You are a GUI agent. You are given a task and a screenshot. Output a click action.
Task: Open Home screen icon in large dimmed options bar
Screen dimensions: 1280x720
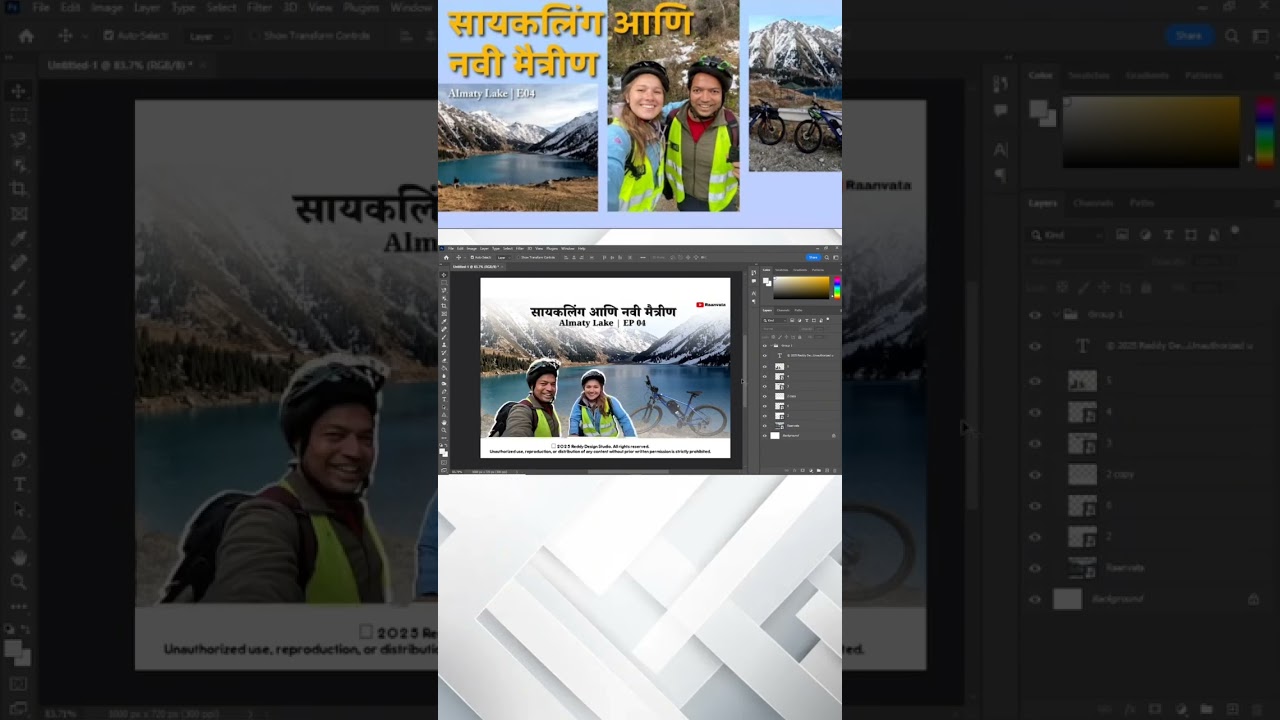(26, 36)
